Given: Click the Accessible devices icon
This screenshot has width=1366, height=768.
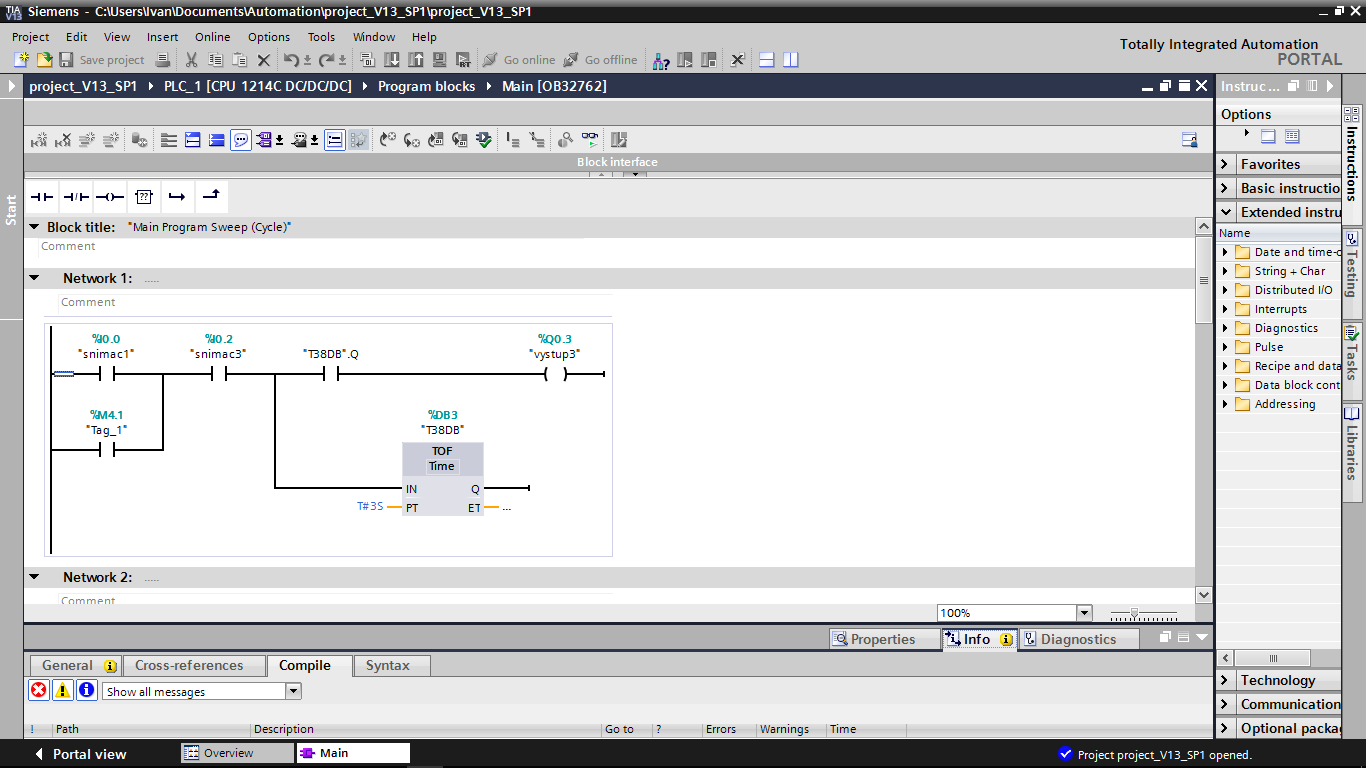Looking at the screenshot, I should (661, 60).
